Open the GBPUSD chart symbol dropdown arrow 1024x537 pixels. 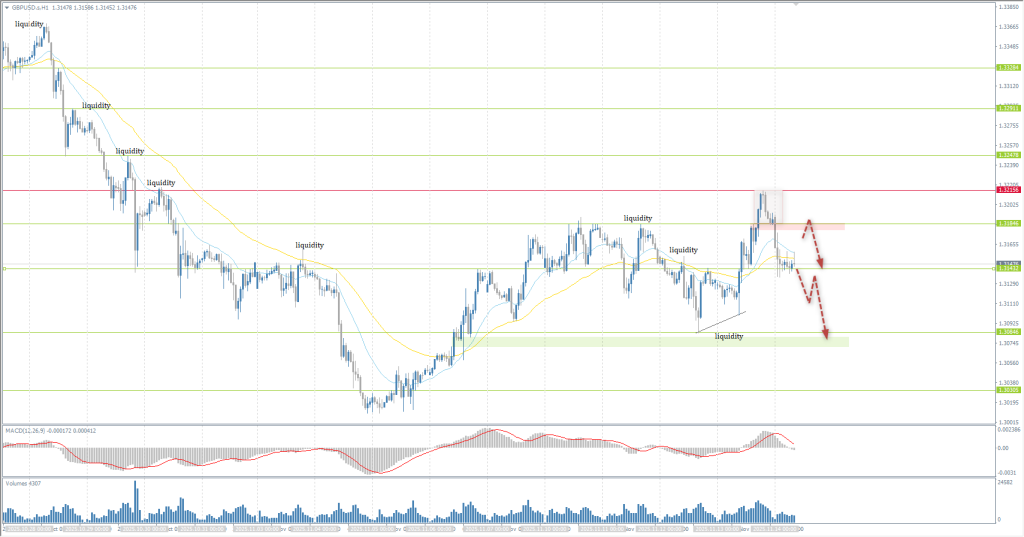pos(6,8)
